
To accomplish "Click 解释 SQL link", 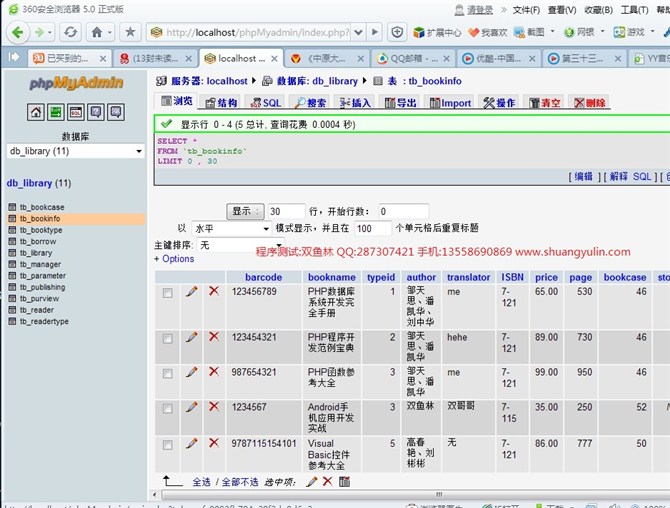I will pos(630,176).
